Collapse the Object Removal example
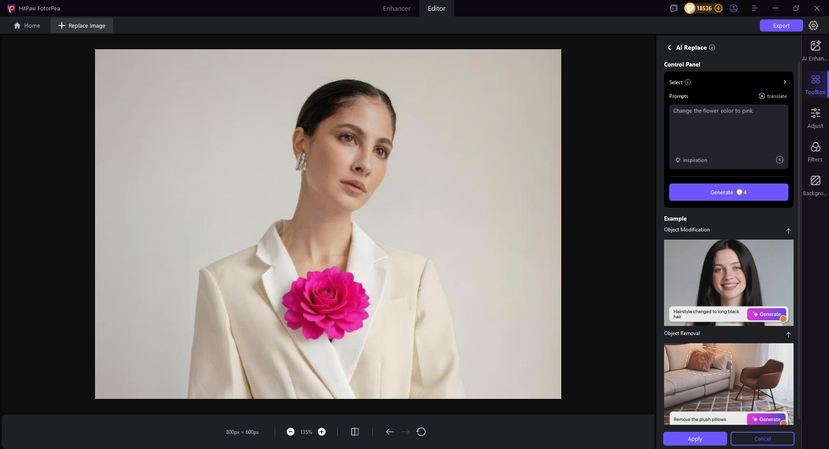 pyautogui.click(x=788, y=335)
